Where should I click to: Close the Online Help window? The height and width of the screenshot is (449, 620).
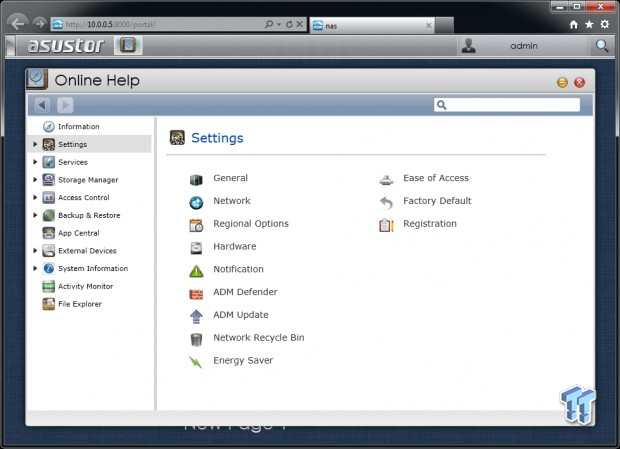point(580,82)
